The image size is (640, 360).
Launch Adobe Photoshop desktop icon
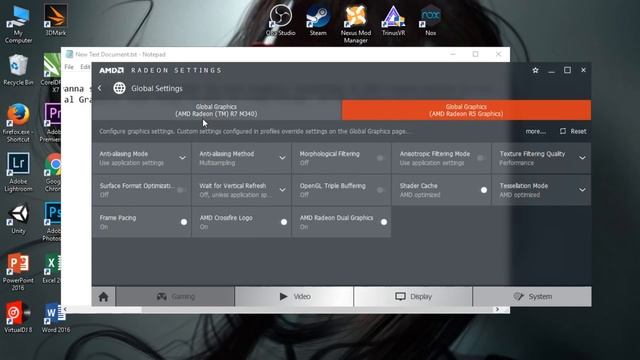click(52, 222)
